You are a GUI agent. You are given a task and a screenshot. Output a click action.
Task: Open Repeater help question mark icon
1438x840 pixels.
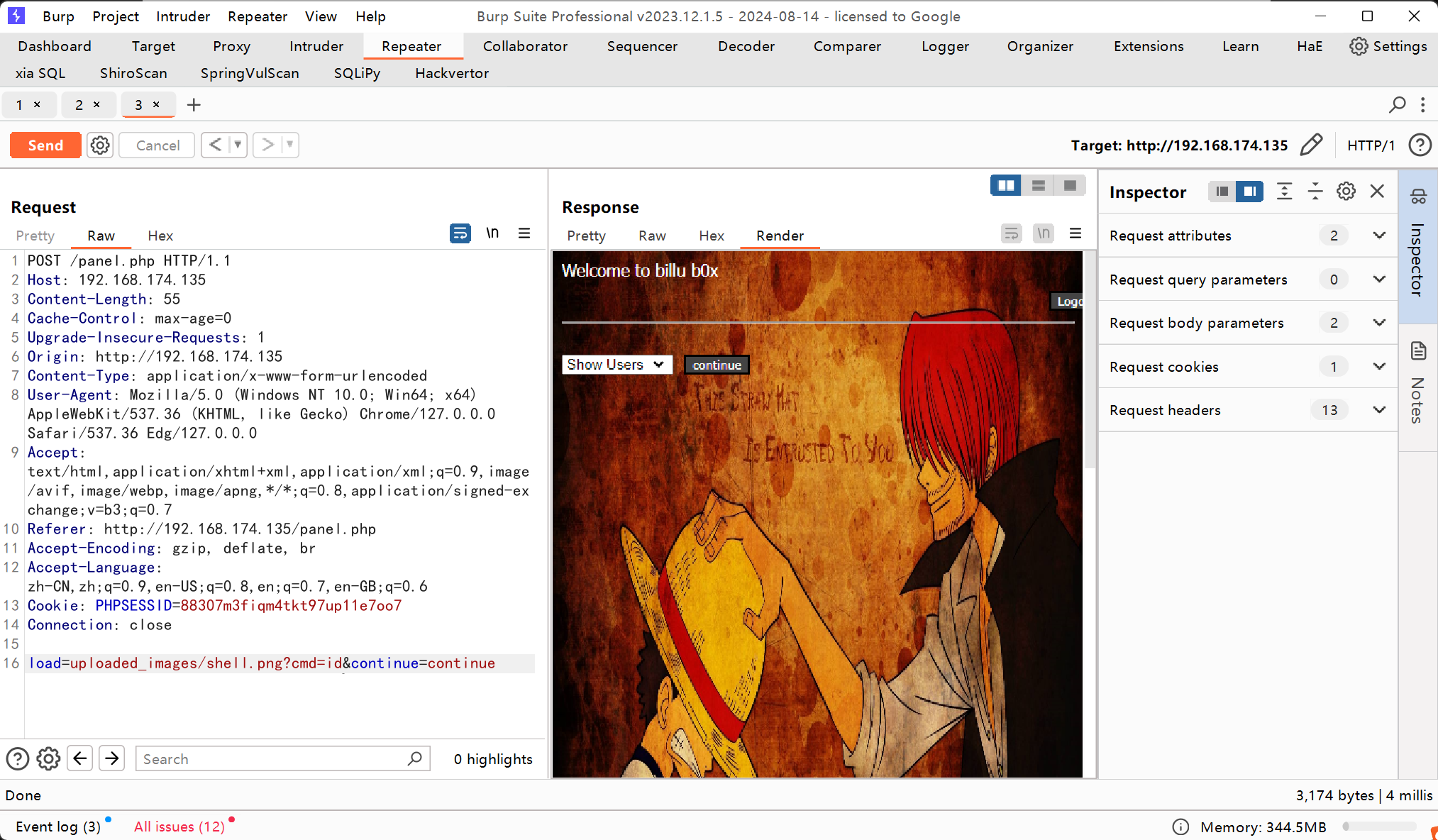1420,145
